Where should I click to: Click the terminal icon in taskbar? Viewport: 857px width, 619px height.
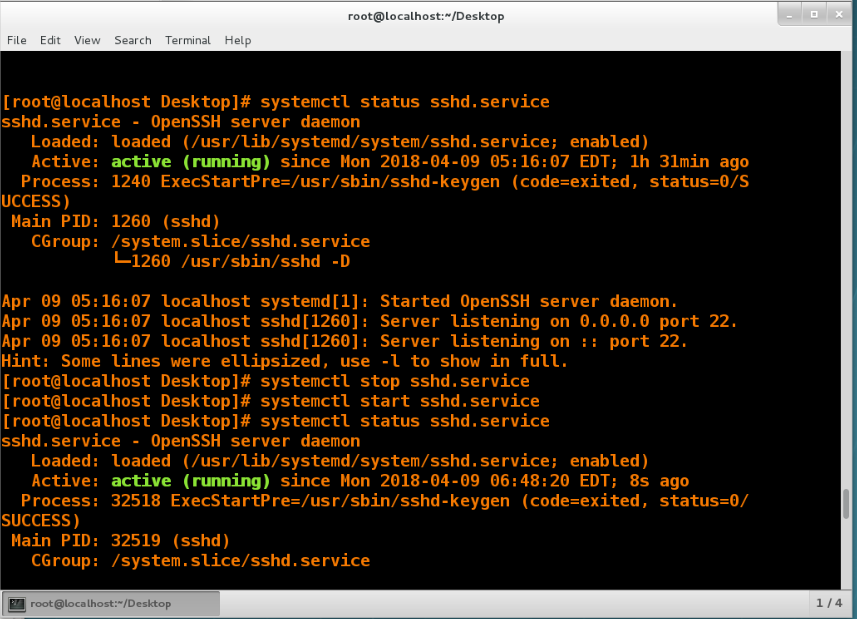[x=17, y=604]
